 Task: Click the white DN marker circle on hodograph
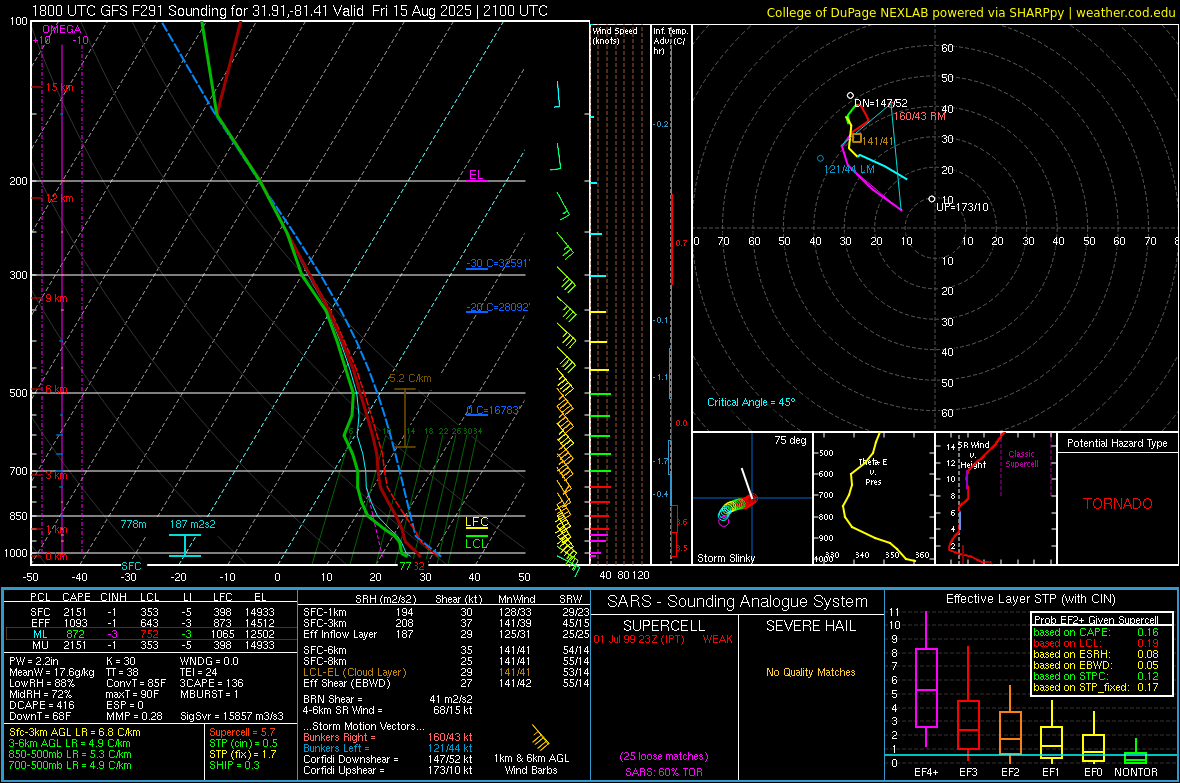[x=850, y=96]
